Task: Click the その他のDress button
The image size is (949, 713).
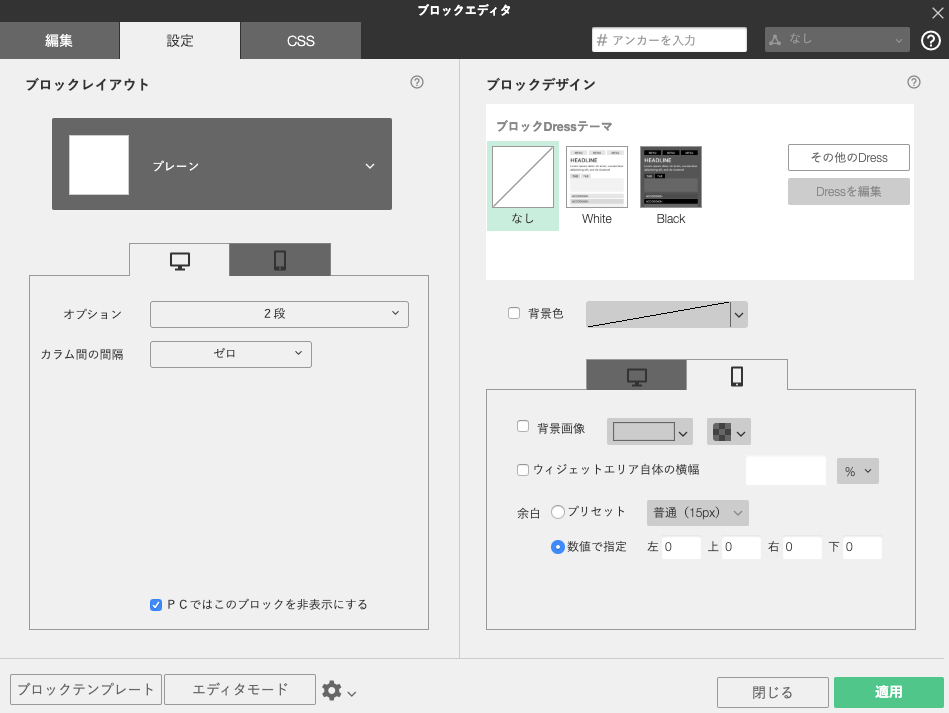Action: click(848, 157)
